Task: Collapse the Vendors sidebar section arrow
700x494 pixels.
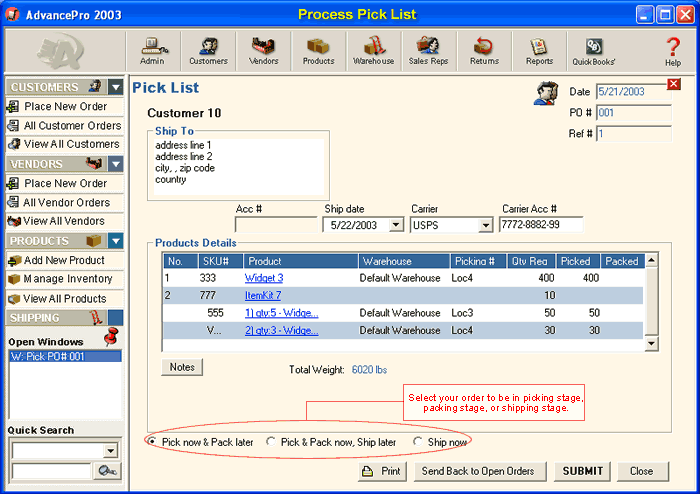Action: pos(116,164)
